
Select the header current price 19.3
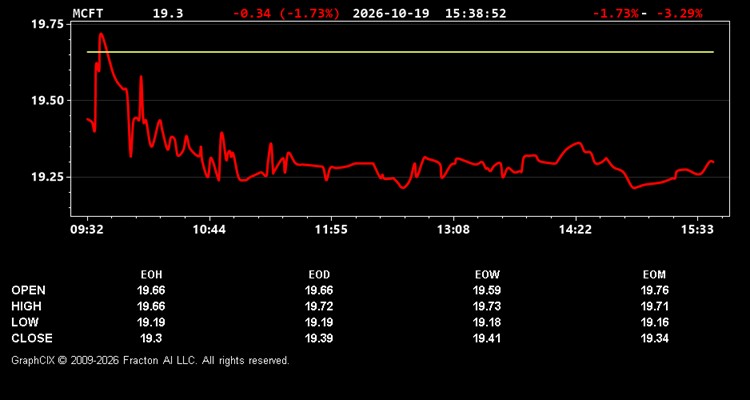click(168, 13)
